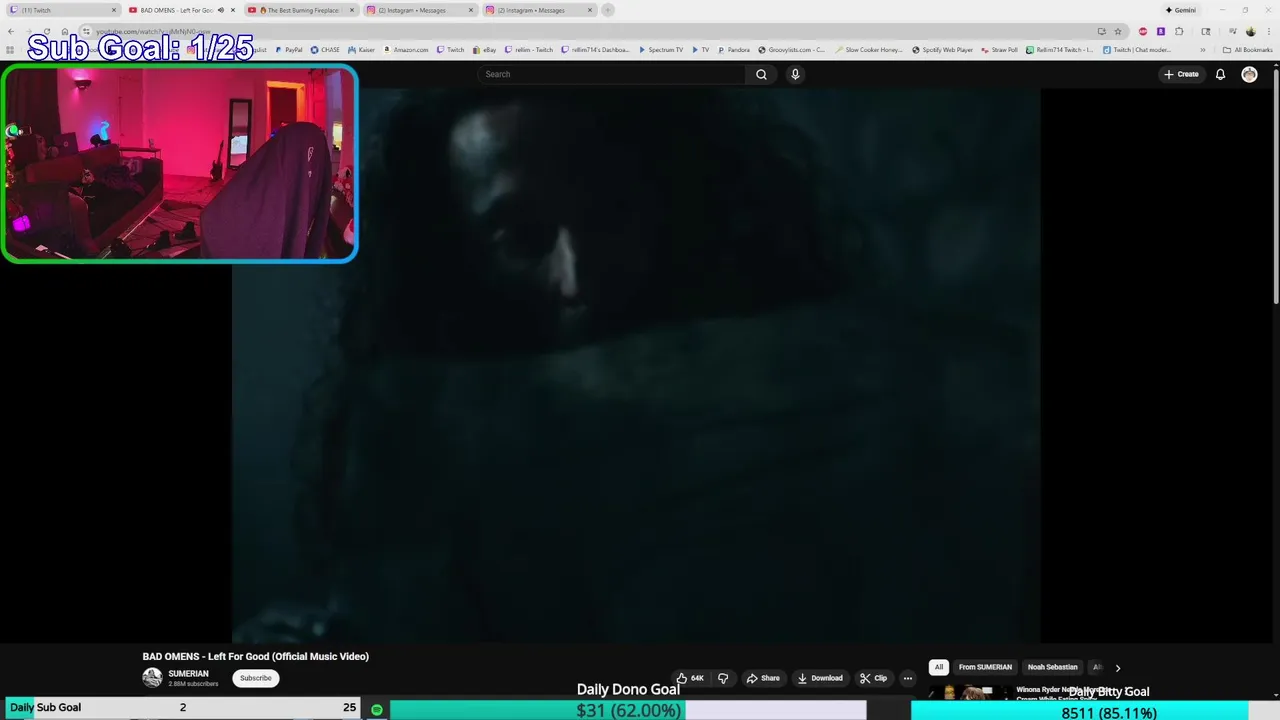1280x720 pixels.
Task: Open the PayPal bookmark
Action: [288, 50]
